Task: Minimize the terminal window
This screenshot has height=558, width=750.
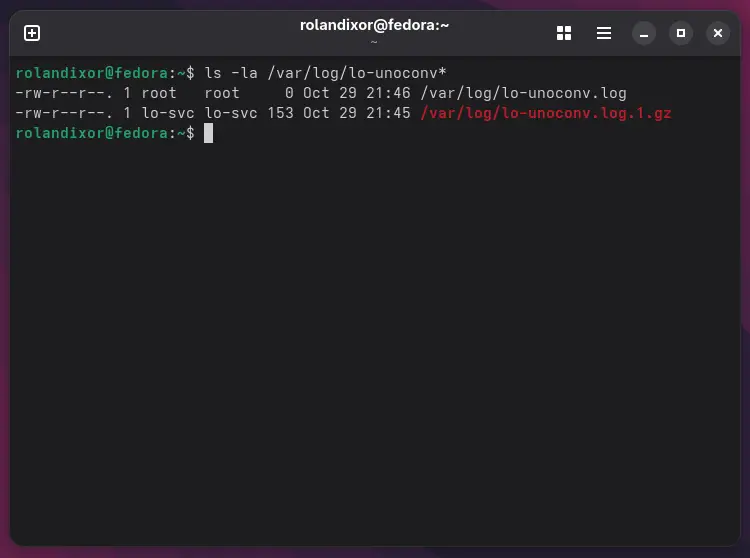Action: 645,33
